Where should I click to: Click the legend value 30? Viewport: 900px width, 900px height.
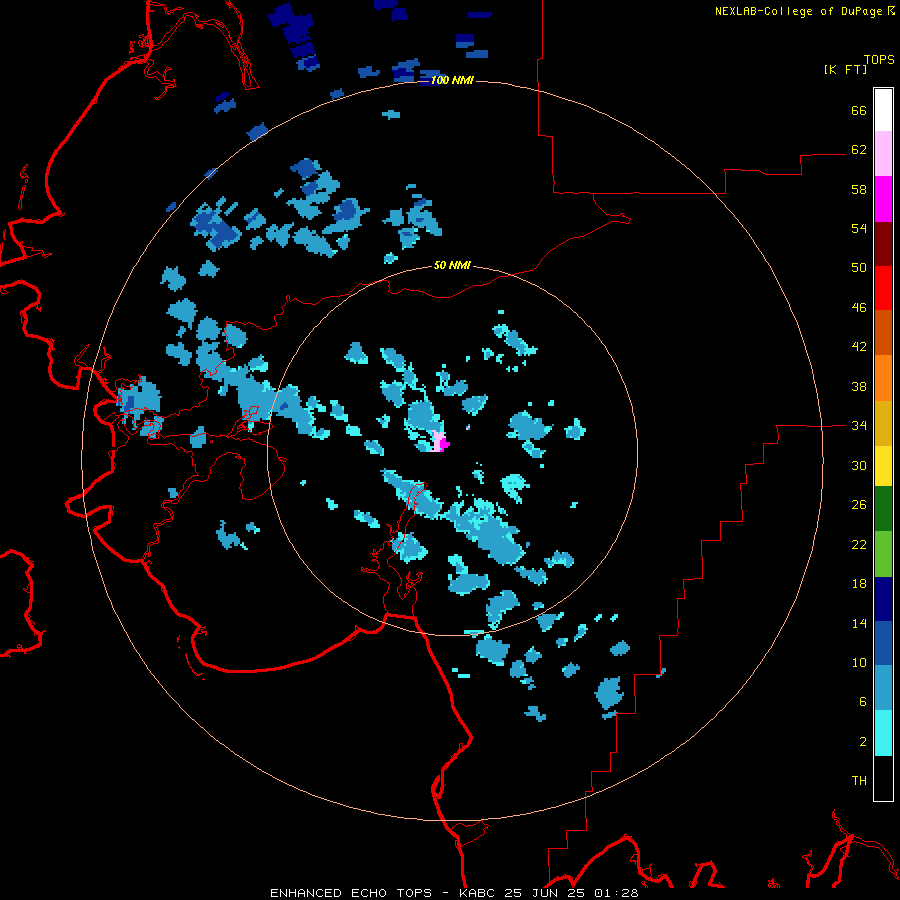[x=859, y=465]
